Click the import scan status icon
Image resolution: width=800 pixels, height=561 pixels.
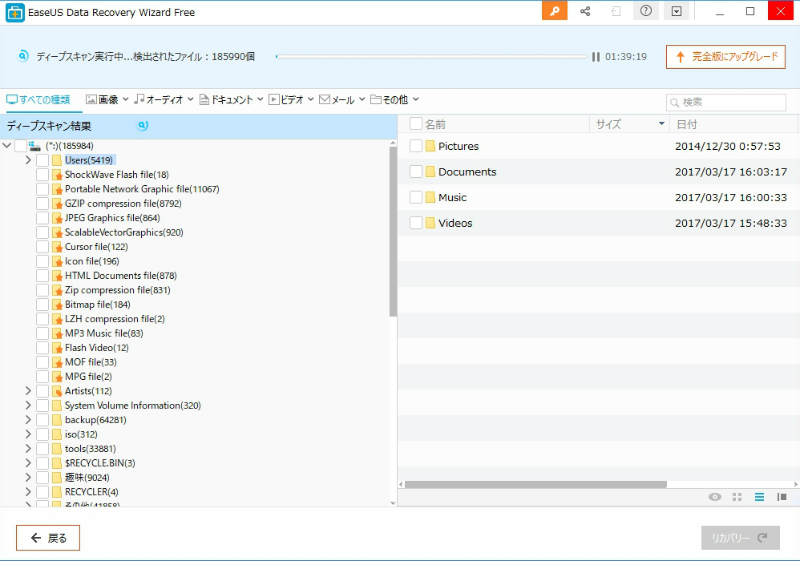coord(616,11)
